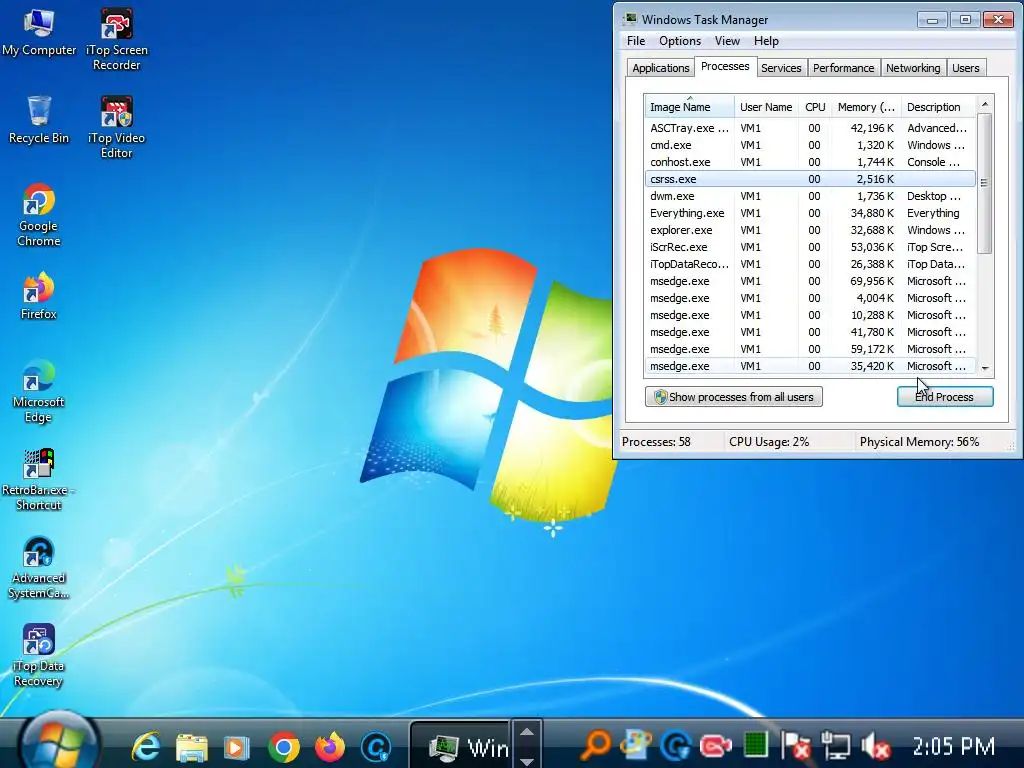Select the cmd.exe process row
The height and width of the screenshot is (768, 1024).
pyautogui.click(x=810, y=145)
